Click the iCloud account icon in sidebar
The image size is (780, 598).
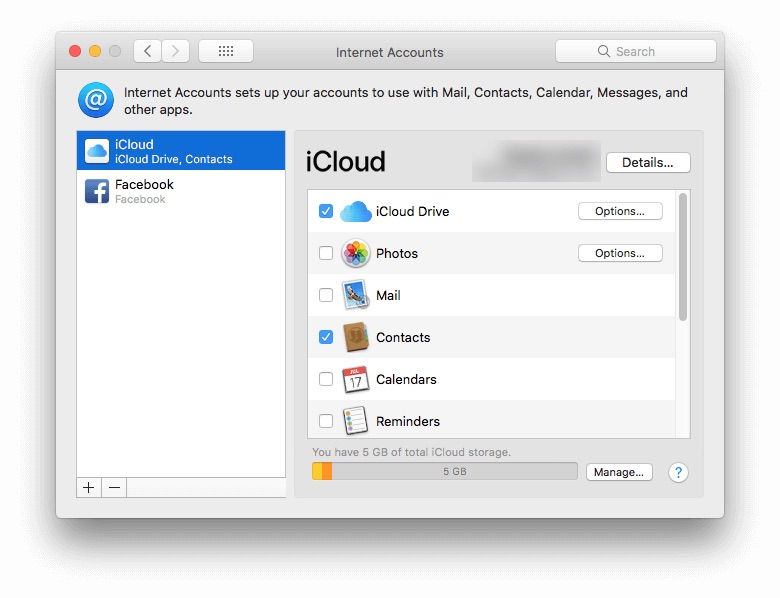coord(97,151)
